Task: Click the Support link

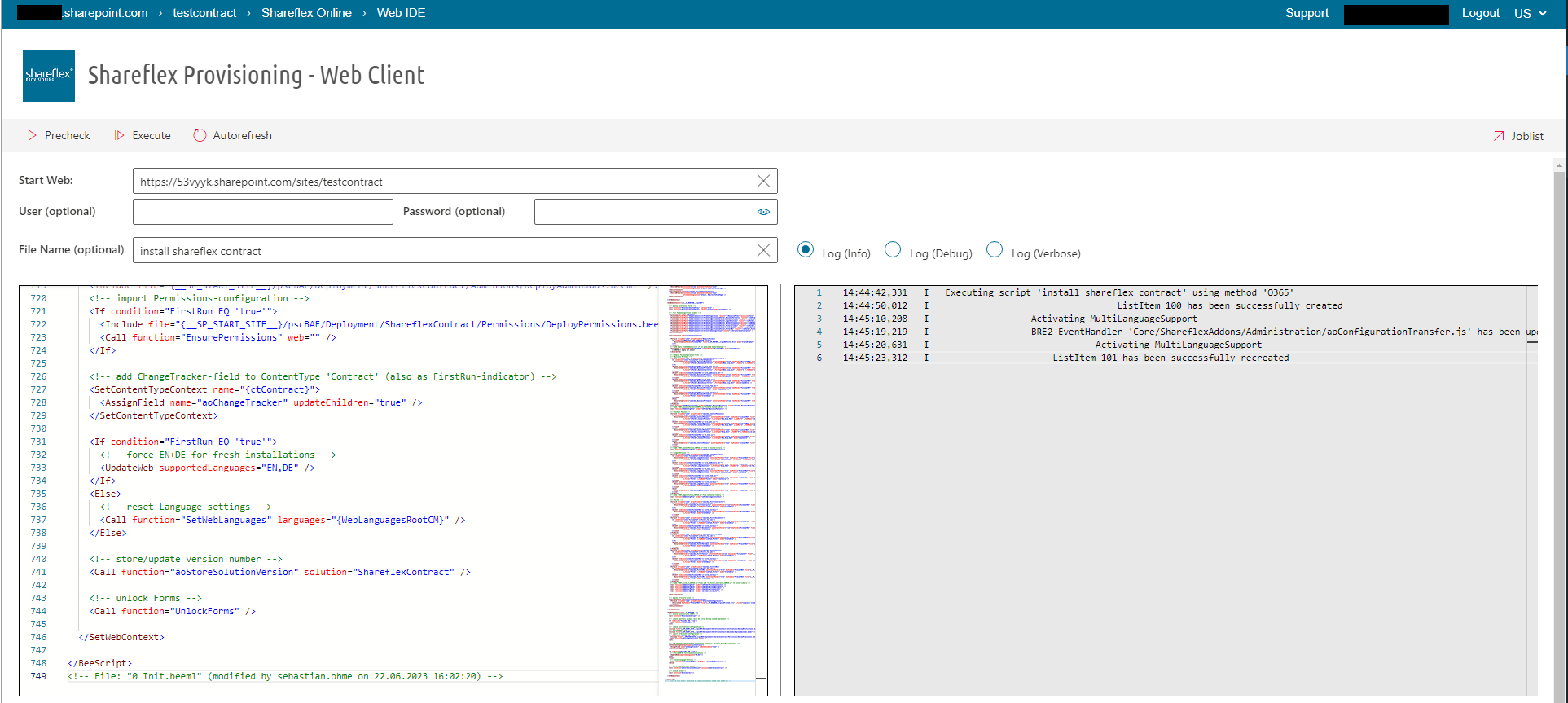Action: coord(1307,13)
